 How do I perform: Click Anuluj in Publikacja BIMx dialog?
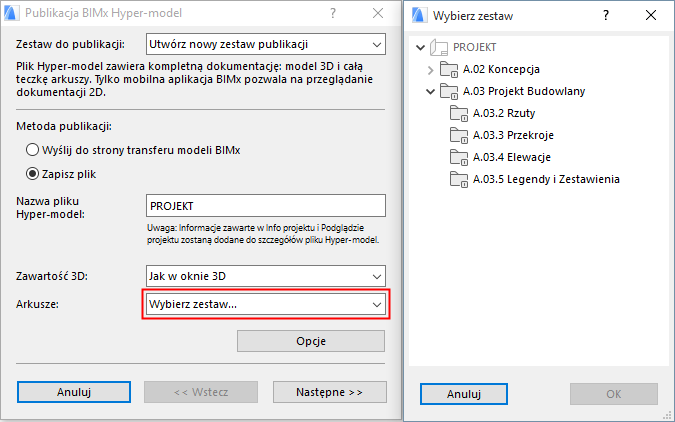point(74,392)
